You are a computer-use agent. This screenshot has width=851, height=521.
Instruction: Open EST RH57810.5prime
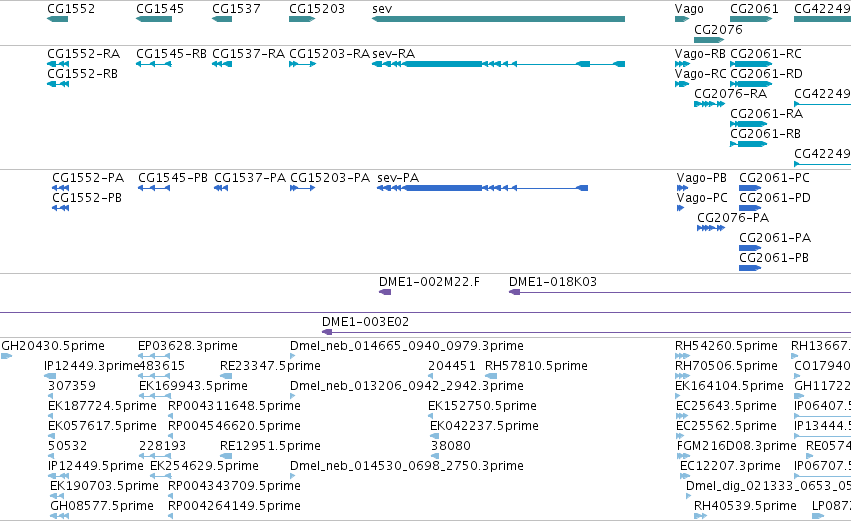(x=536, y=366)
